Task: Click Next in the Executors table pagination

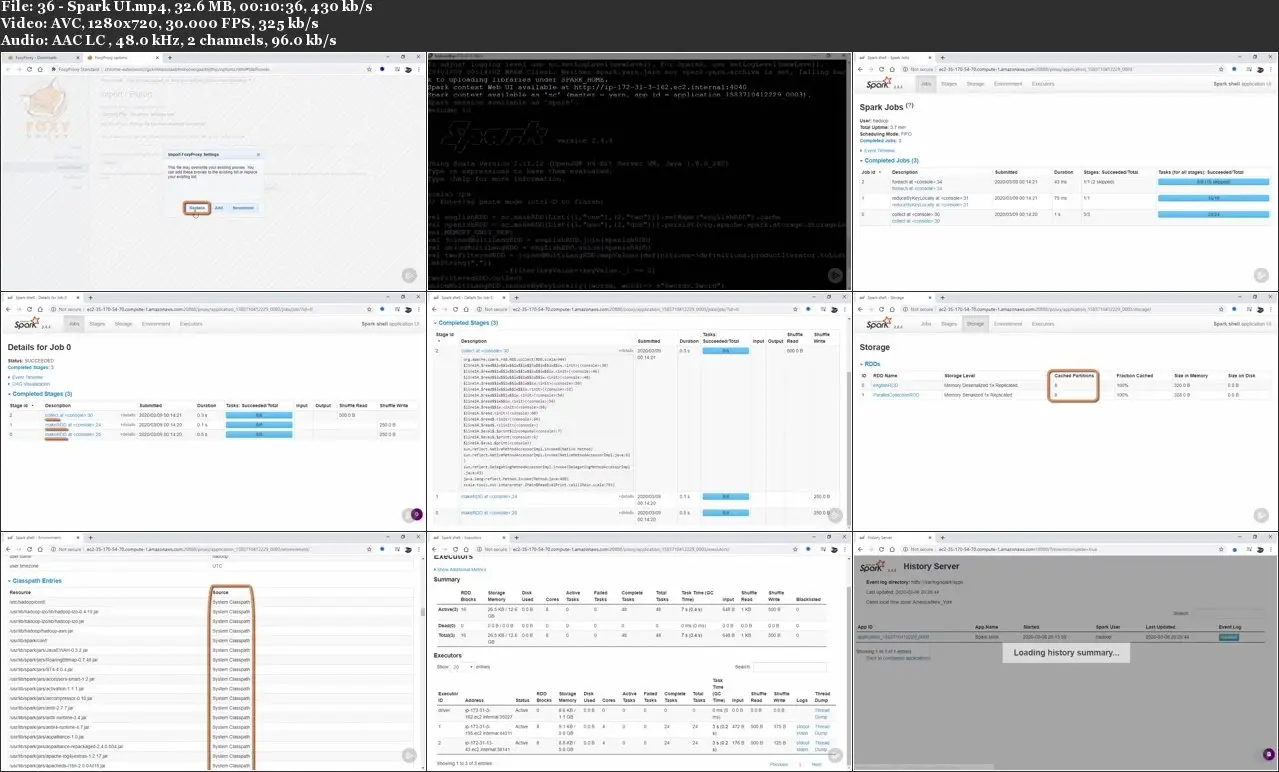Action: point(816,764)
